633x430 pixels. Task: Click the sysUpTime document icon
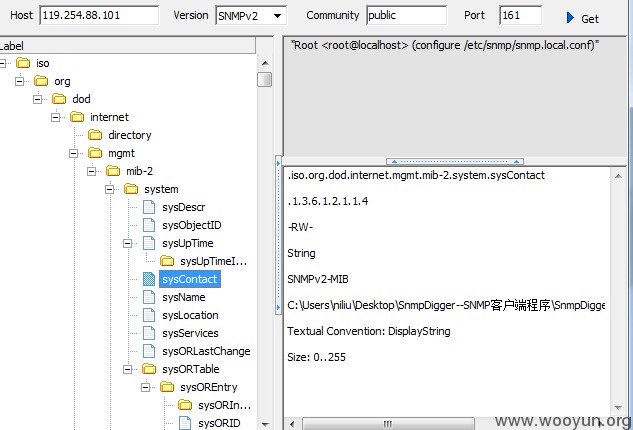click(x=149, y=243)
